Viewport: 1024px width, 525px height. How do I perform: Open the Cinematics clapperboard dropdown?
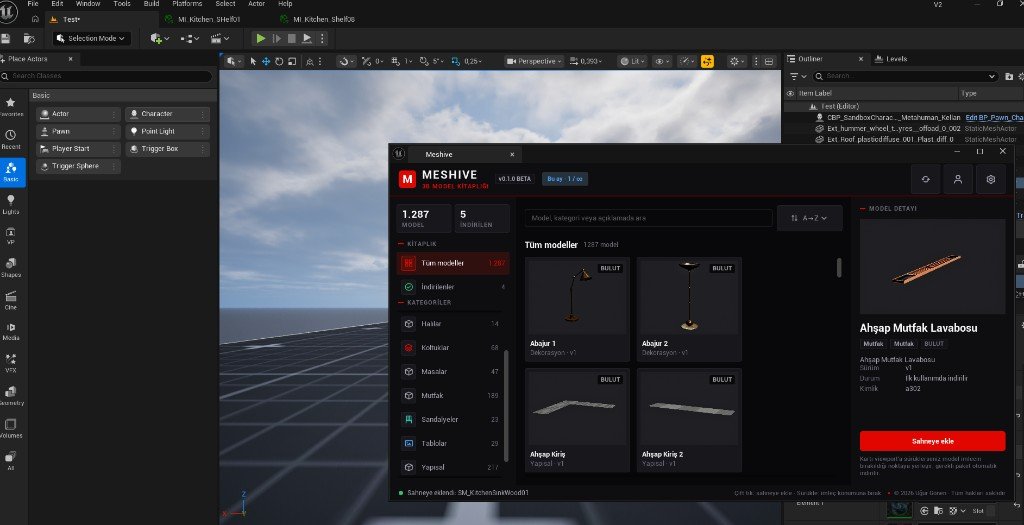[219, 39]
